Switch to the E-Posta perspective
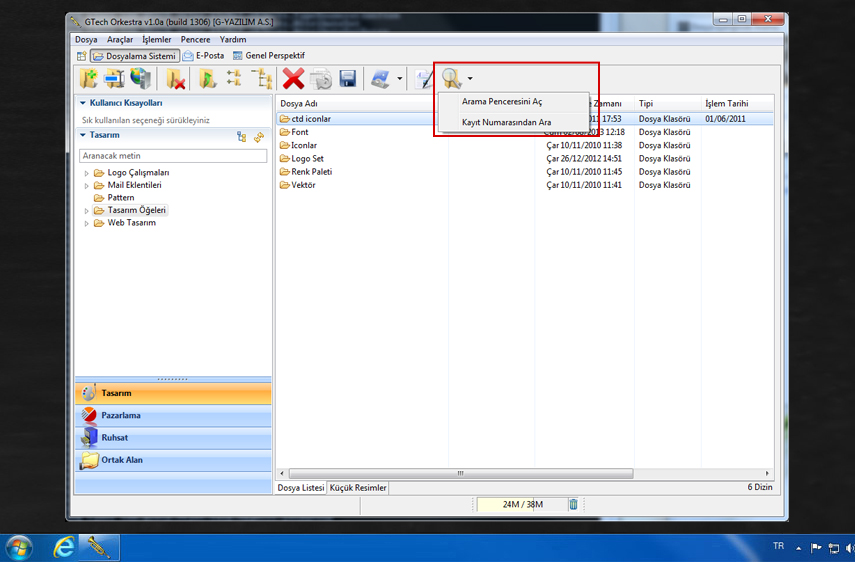The height and width of the screenshot is (562, 855). click(x=203, y=56)
